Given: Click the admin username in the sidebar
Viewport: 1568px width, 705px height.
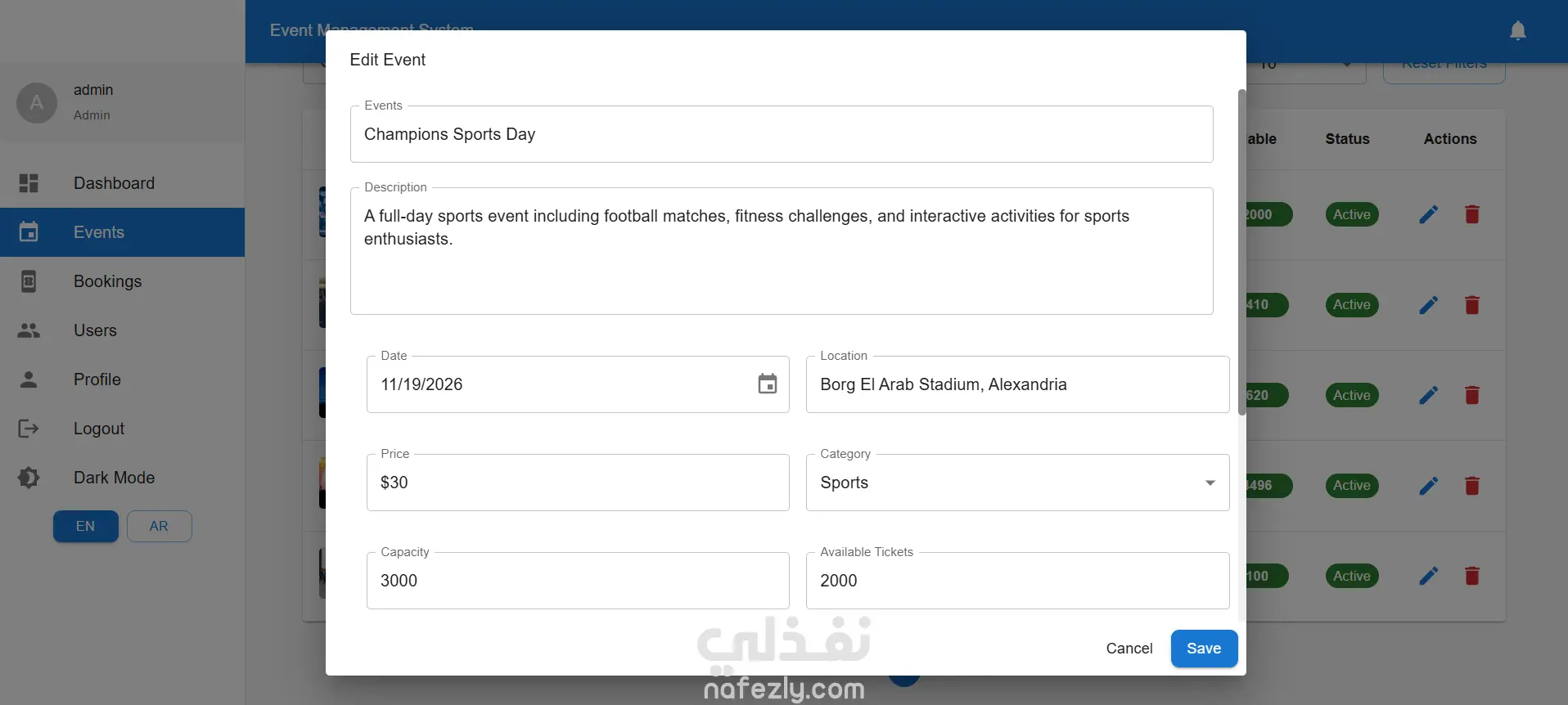Looking at the screenshot, I should [93, 90].
